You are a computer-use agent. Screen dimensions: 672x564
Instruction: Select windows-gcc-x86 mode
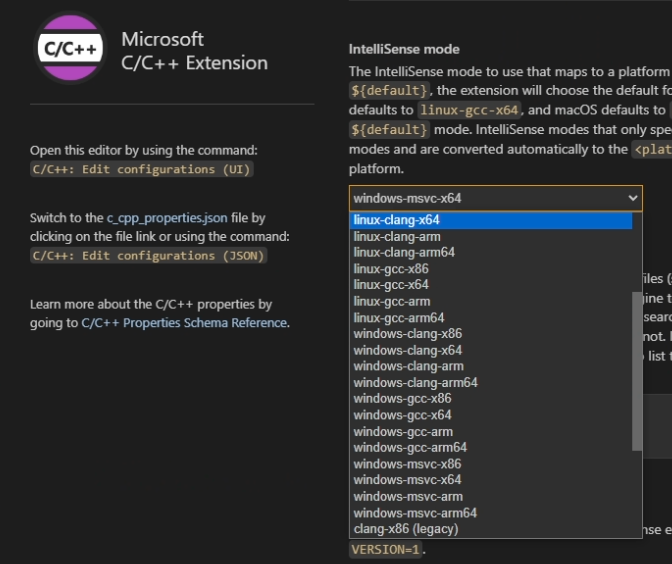point(491,399)
